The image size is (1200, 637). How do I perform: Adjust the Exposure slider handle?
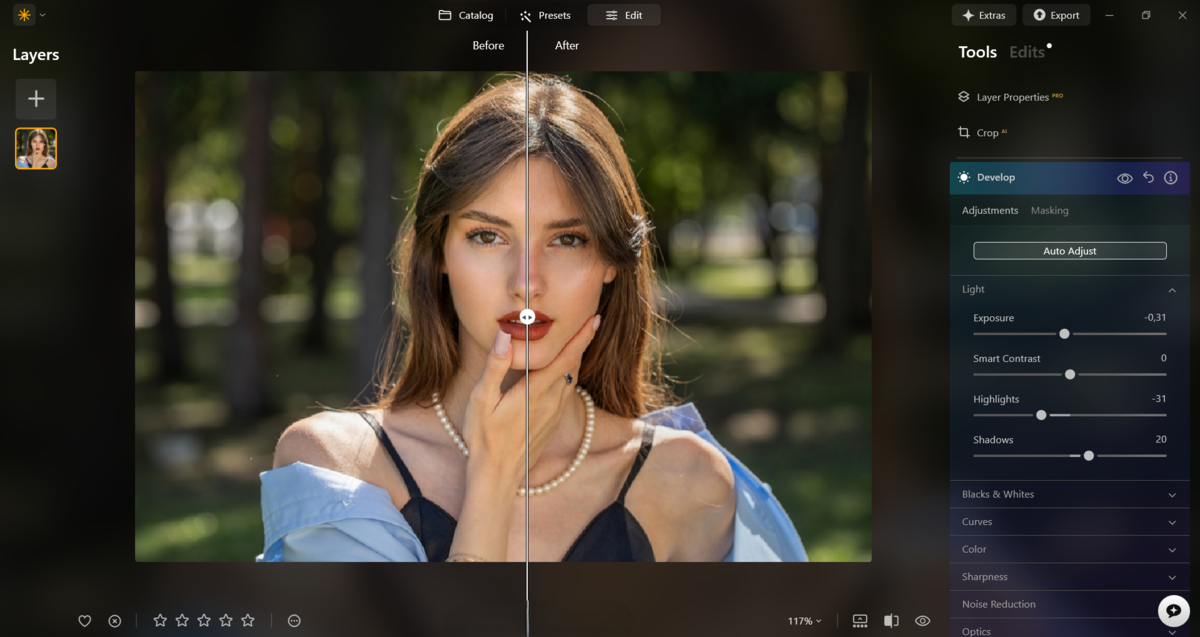[1064, 333]
